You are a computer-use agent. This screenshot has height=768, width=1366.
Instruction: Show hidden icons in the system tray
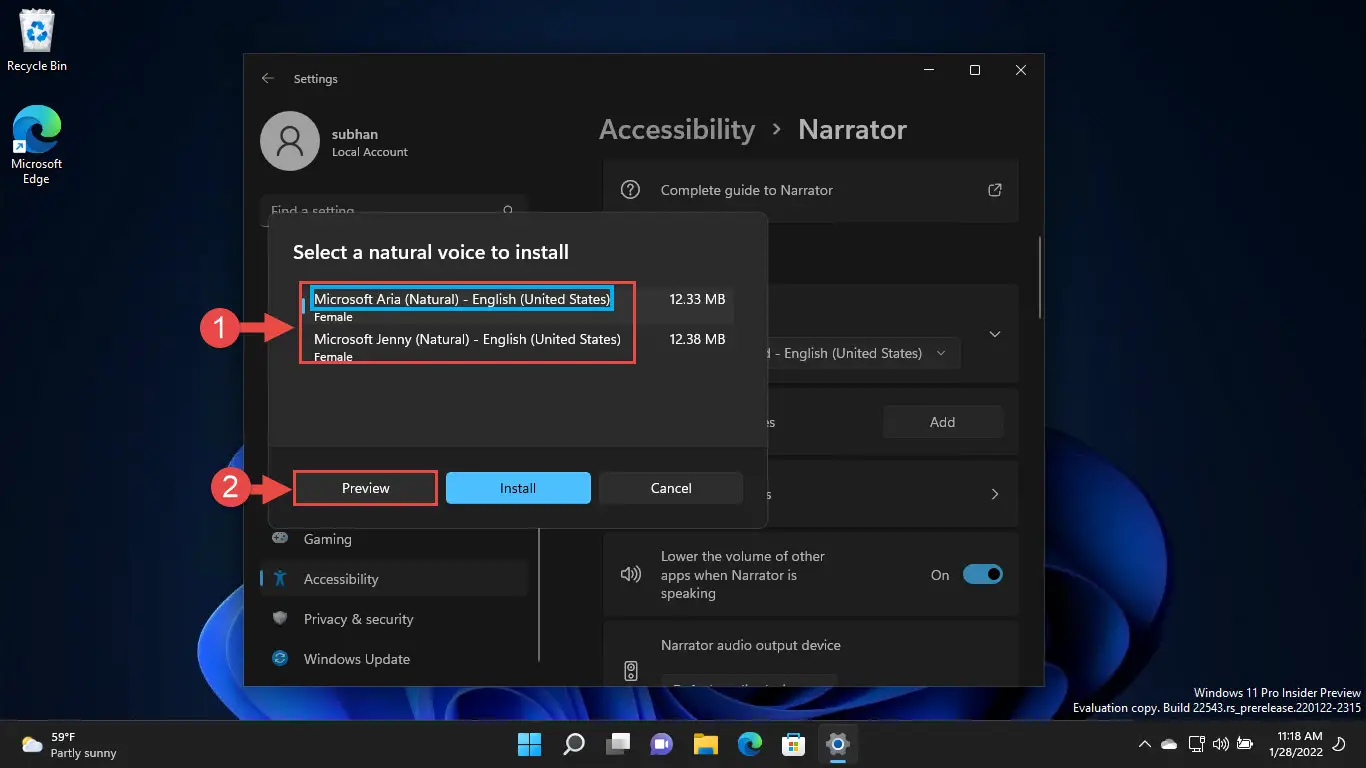tap(1145, 744)
